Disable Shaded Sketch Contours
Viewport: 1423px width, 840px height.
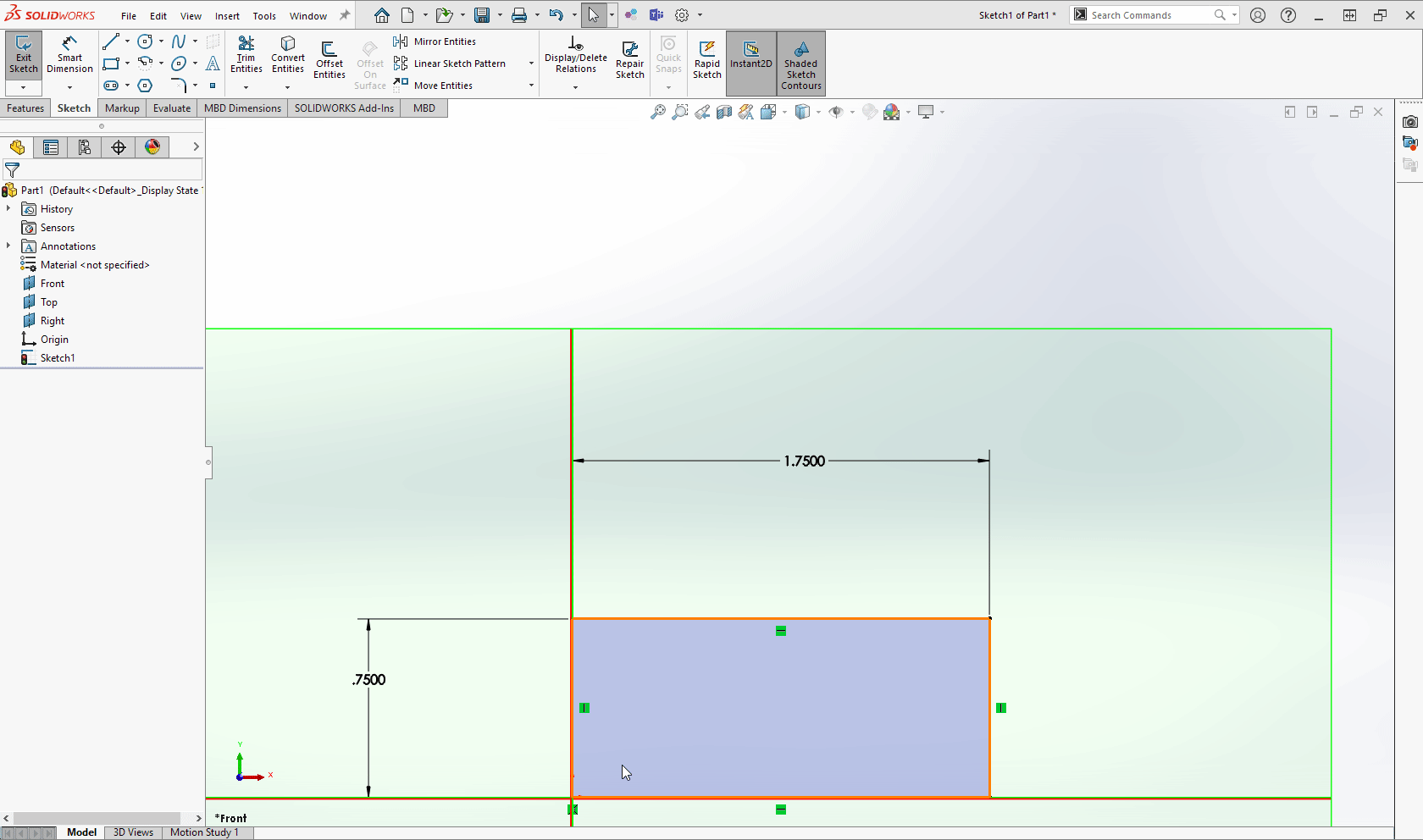click(x=800, y=64)
